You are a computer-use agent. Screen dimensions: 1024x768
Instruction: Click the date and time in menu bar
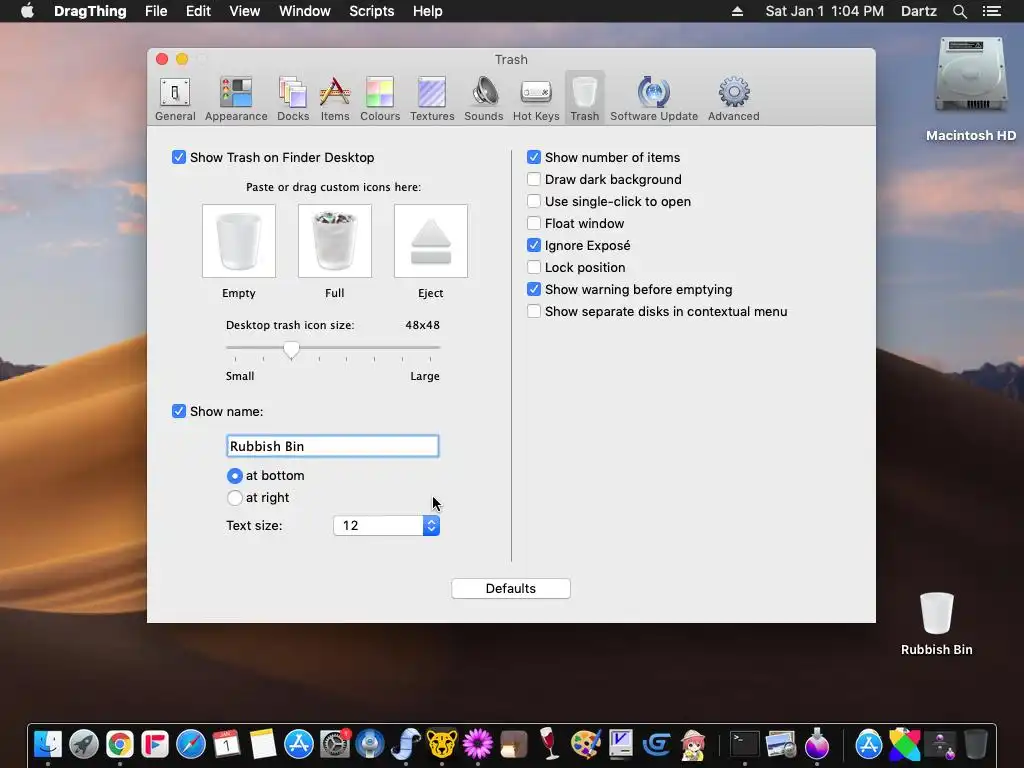(825, 11)
